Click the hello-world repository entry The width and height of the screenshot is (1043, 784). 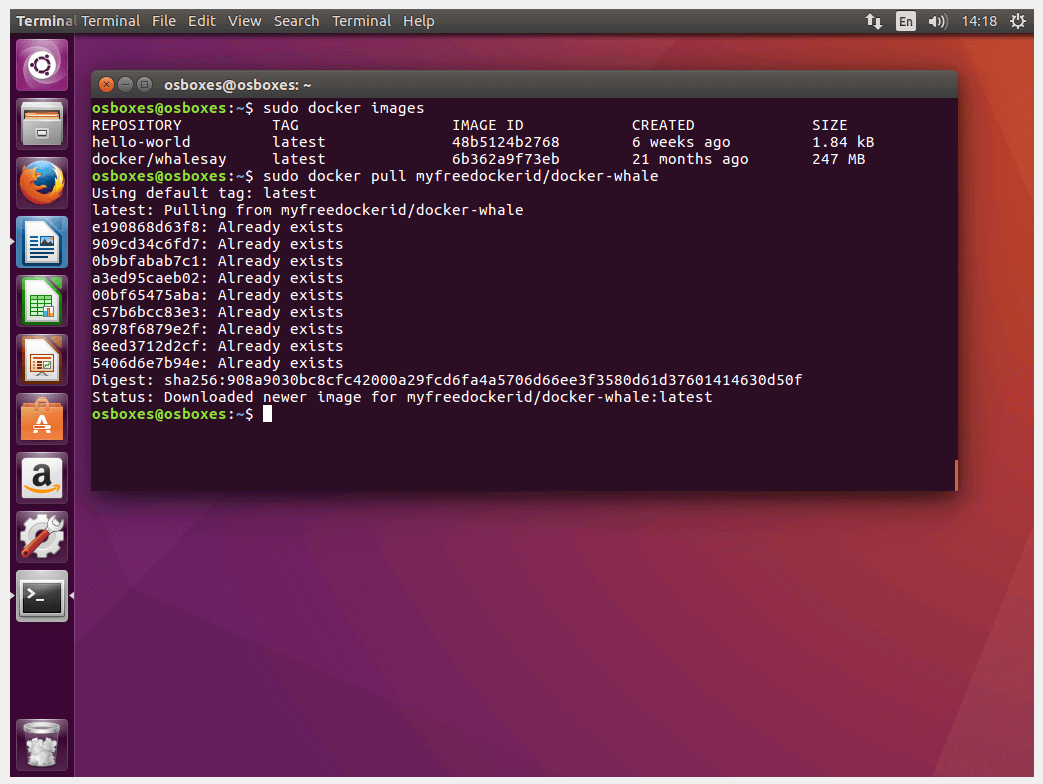[x=141, y=142]
